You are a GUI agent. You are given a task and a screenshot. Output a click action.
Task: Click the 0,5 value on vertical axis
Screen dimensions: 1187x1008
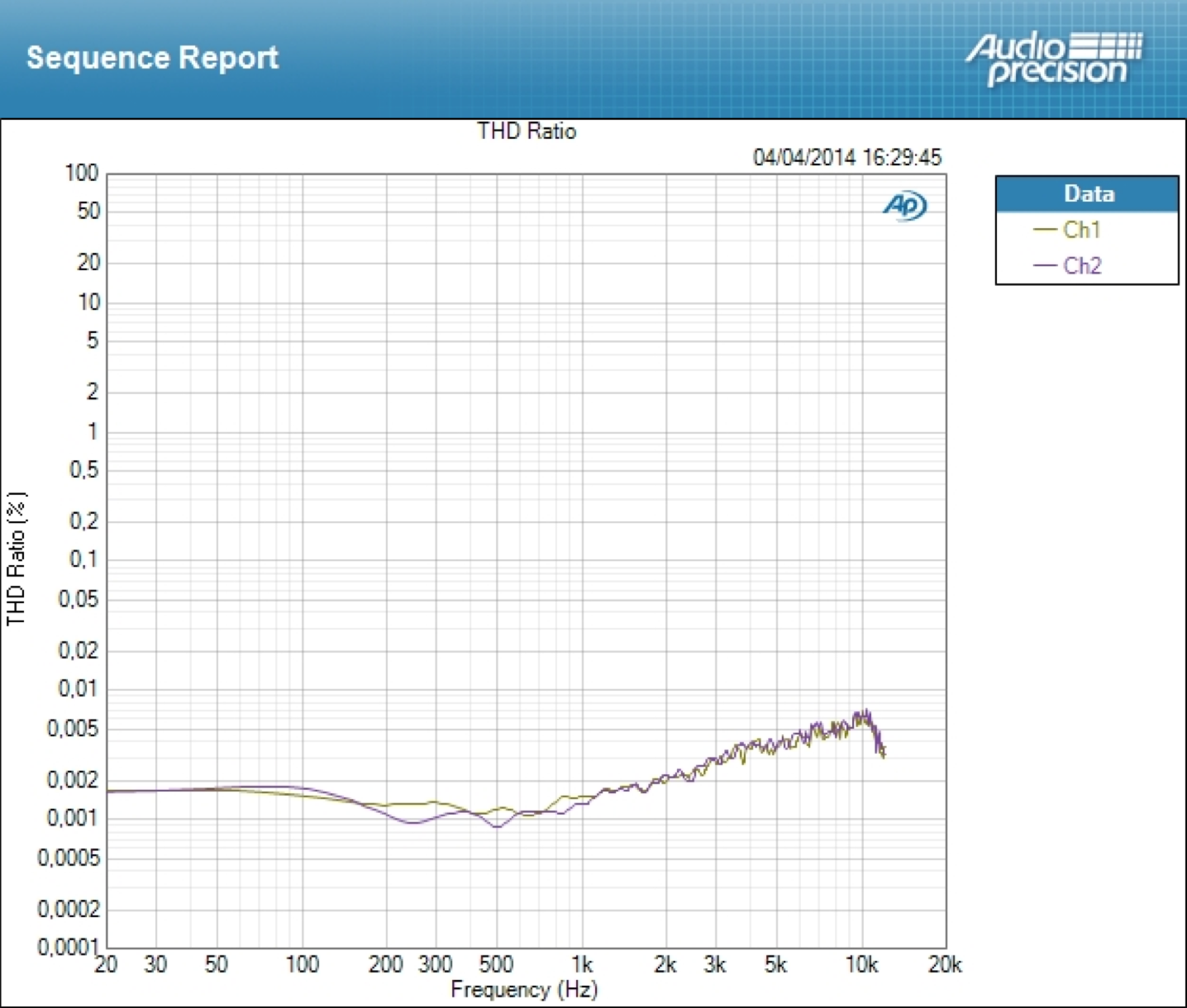point(83,470)
